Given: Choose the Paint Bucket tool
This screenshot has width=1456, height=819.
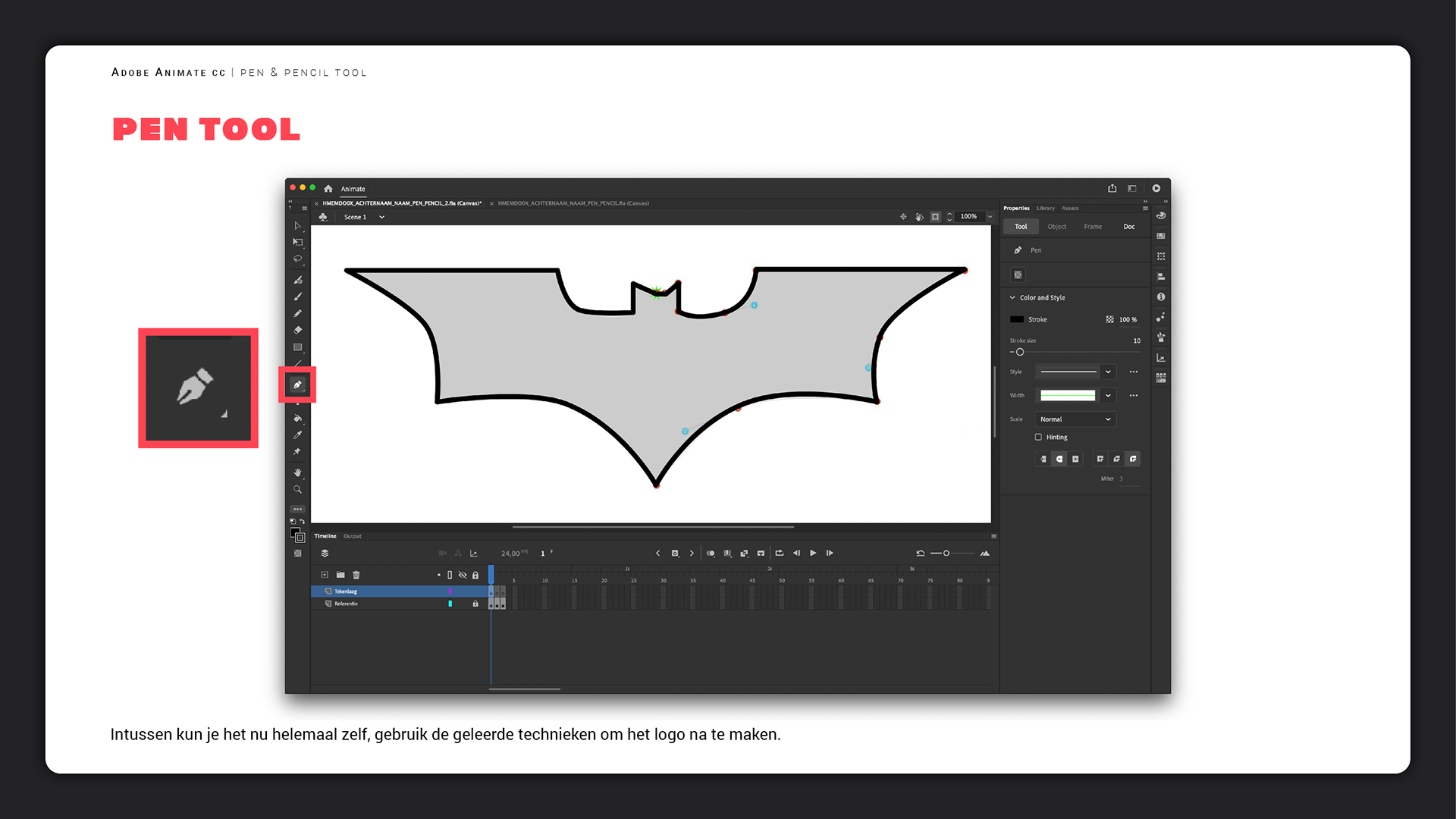Looking at the screenshot, I should 297,419.
